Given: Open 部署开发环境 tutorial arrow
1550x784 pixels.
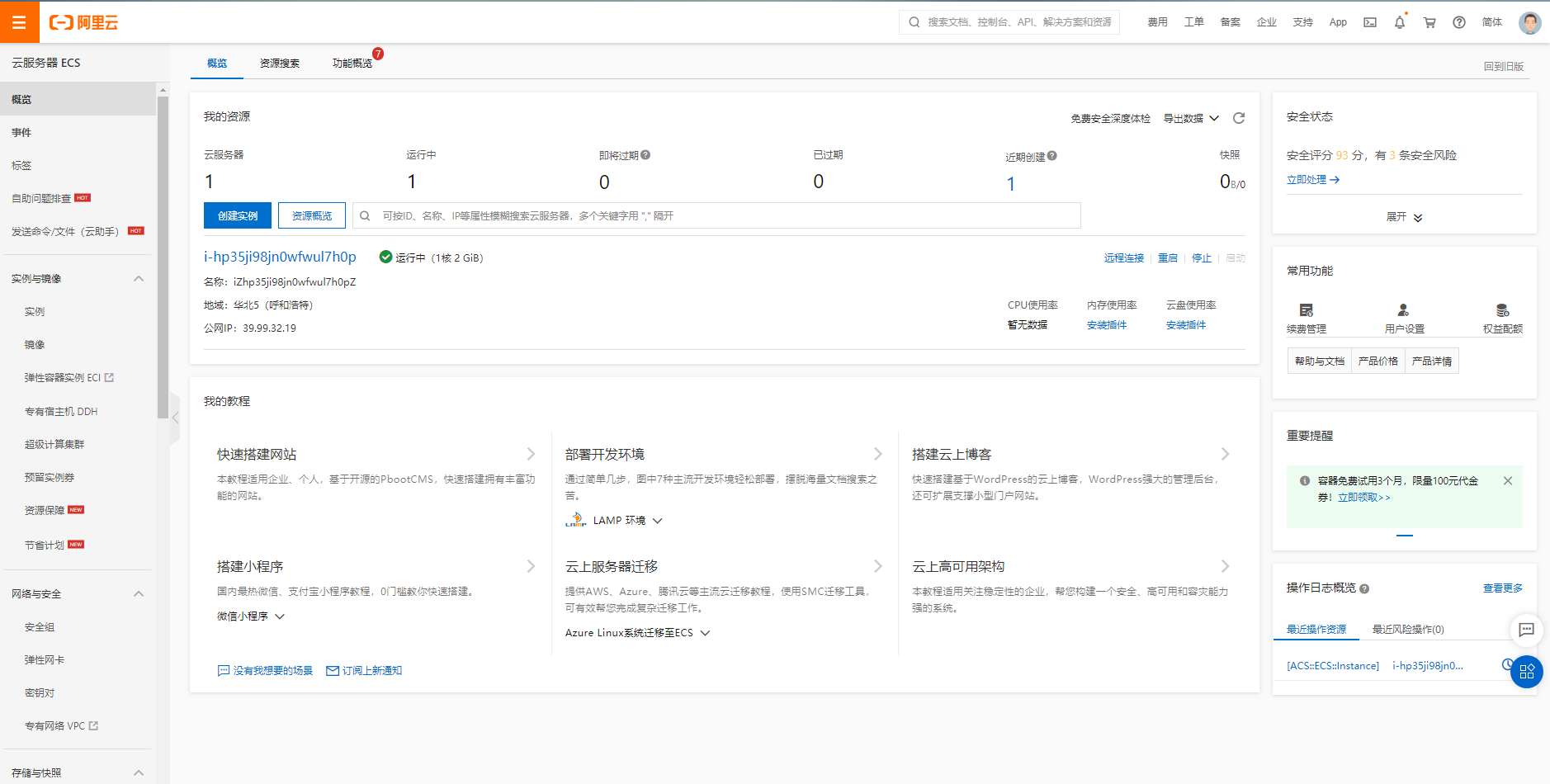Looking at the screenshot, I should tap(878, 454).
